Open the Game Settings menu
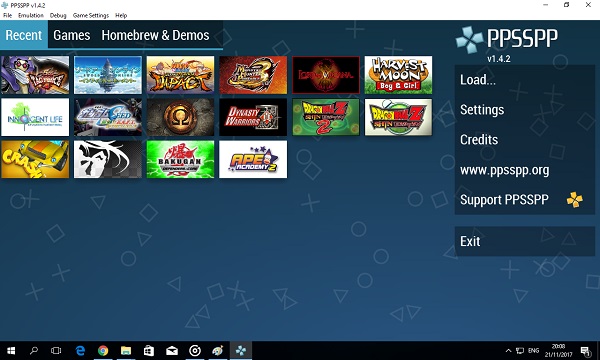The image size is (600, 360). 91,15
